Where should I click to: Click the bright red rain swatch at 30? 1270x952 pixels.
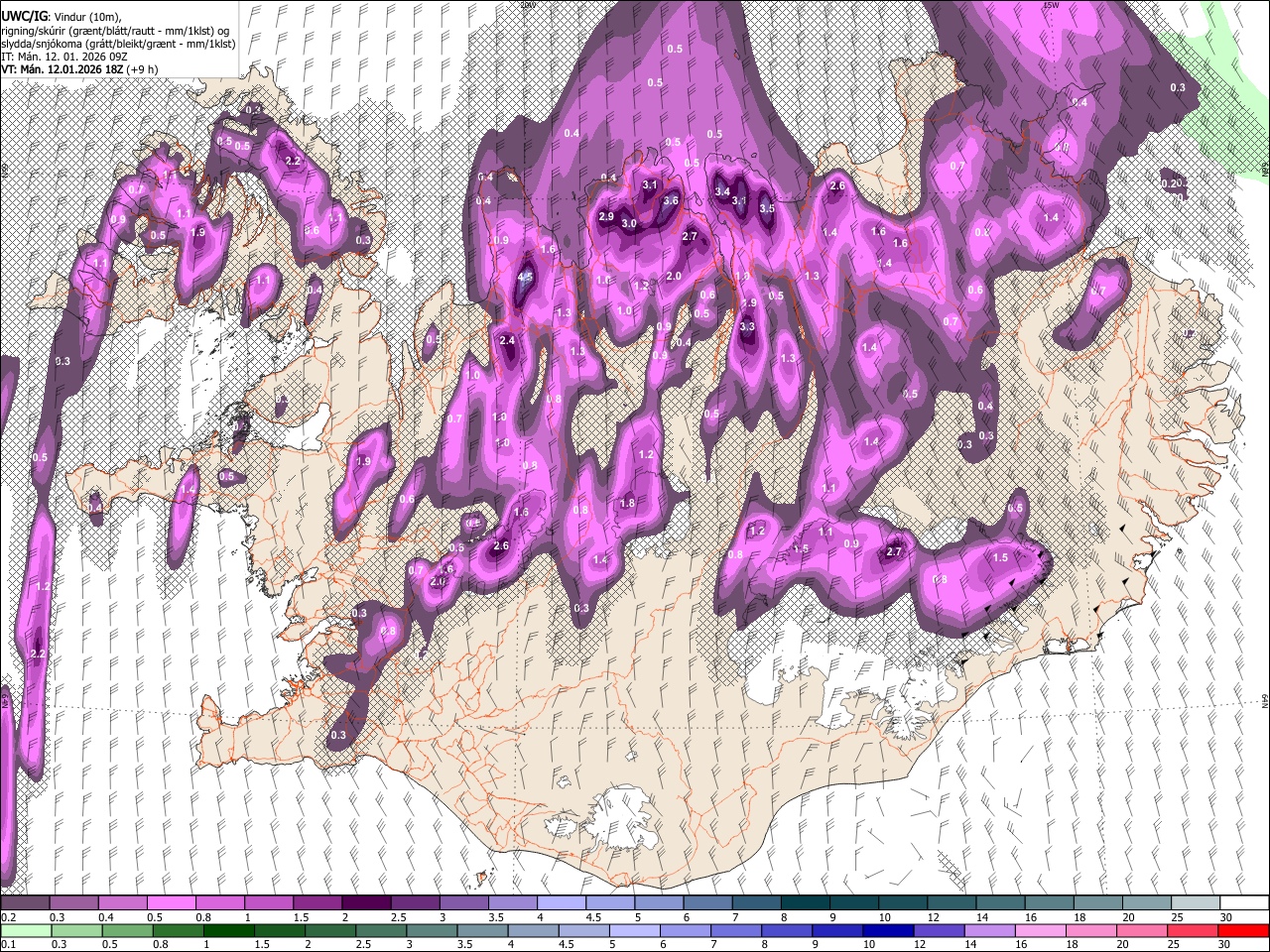click(x=1244, y=931)
